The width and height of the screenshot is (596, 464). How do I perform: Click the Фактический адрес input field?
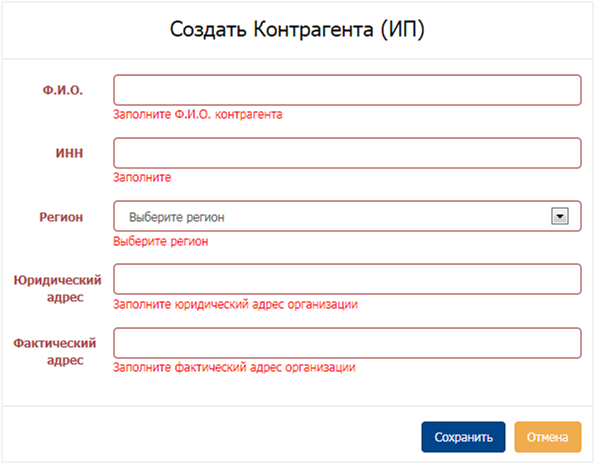(x=347, y=343)
